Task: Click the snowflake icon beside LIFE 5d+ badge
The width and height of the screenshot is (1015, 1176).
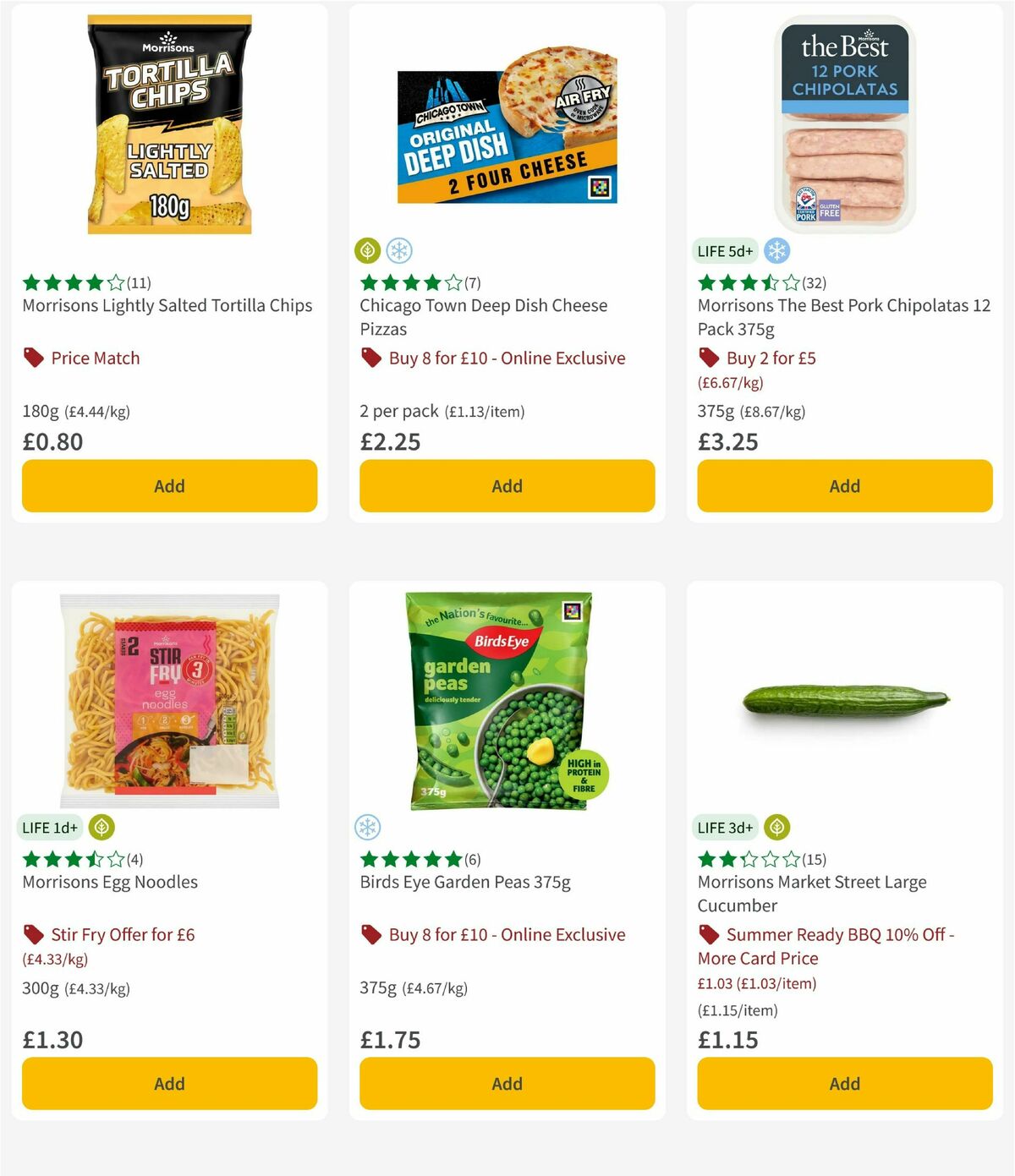Action: click(776, 251)
